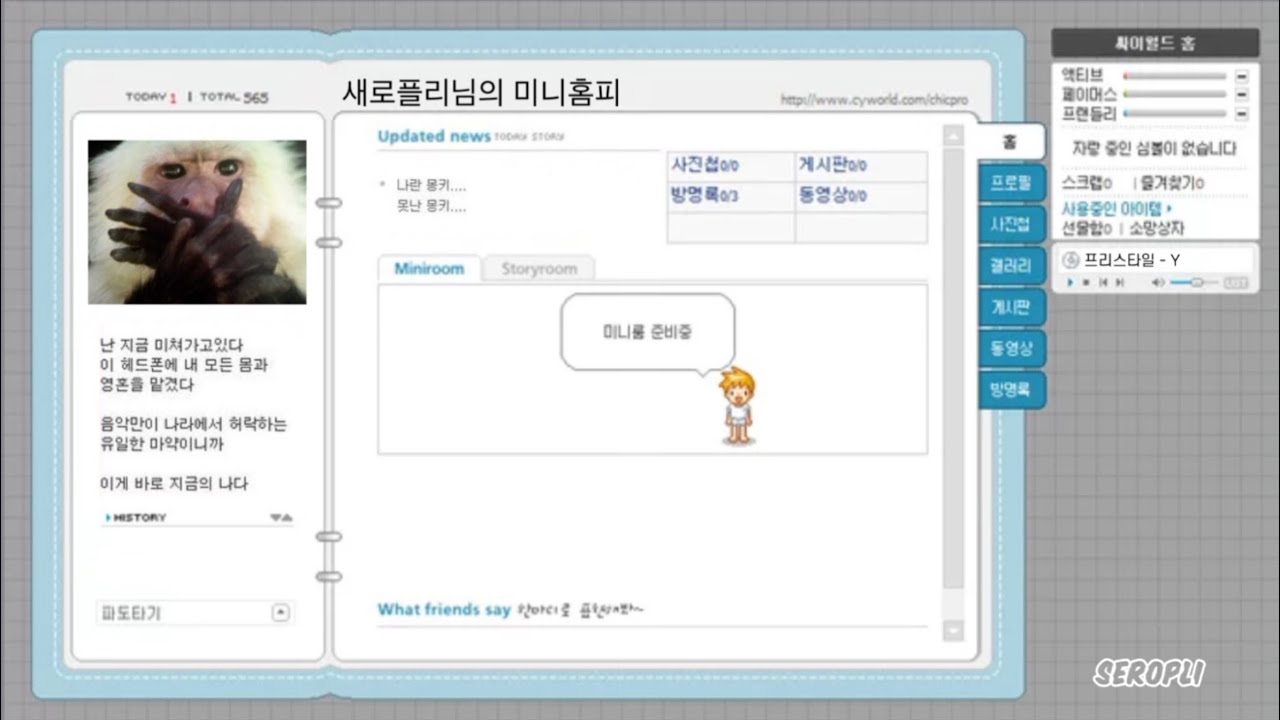Skip to next track in music player
This screenshot has height=720, width=1280.
coord(1120,283)
